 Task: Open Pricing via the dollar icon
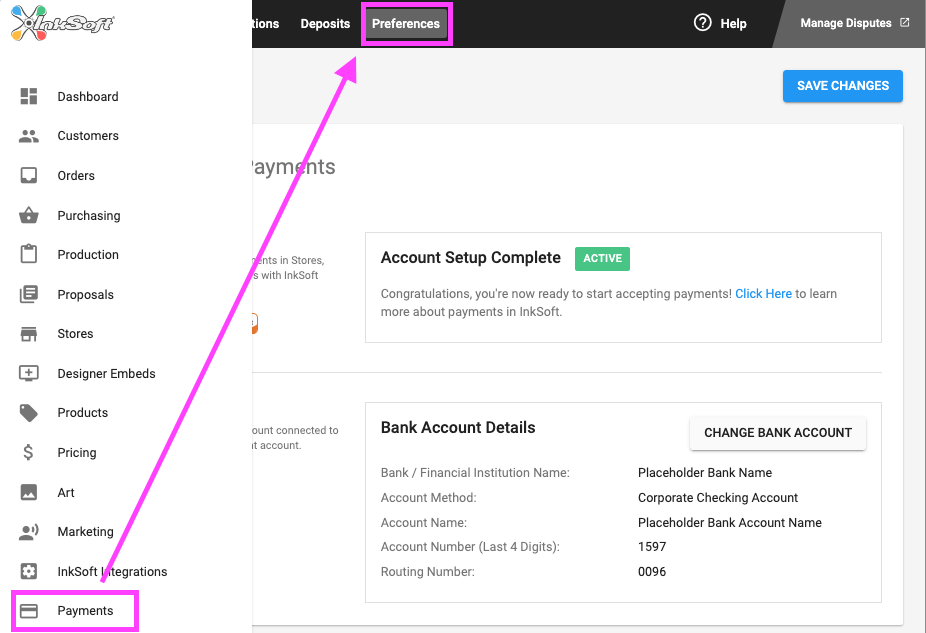point(29,453)
